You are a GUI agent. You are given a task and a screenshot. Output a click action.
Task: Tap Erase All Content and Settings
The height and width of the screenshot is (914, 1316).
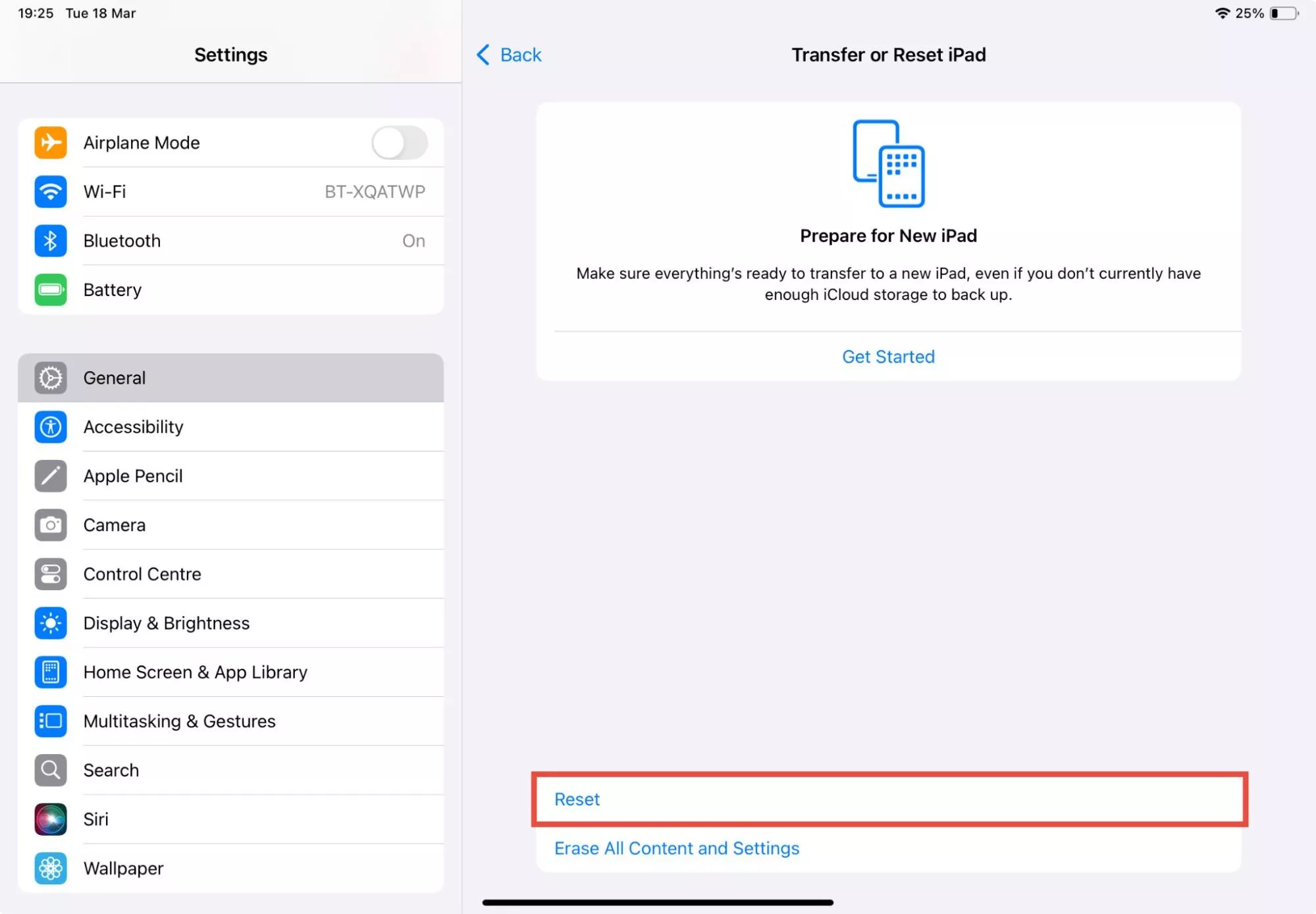click(677, 848)
